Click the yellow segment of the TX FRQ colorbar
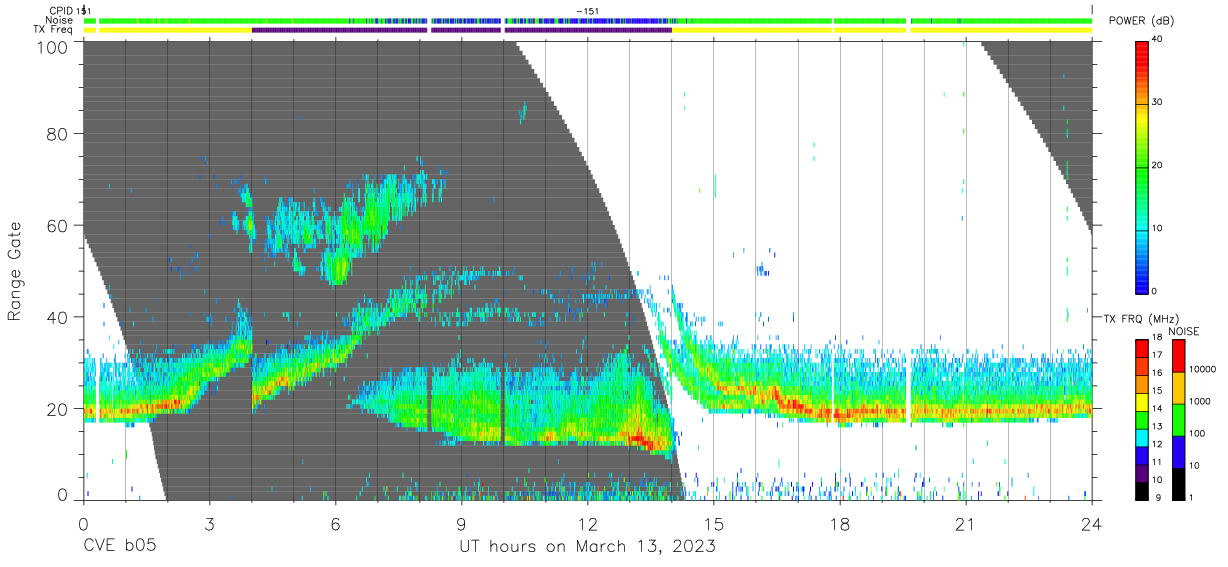Screen dimensions: 1228x567 click(1144, 400)
